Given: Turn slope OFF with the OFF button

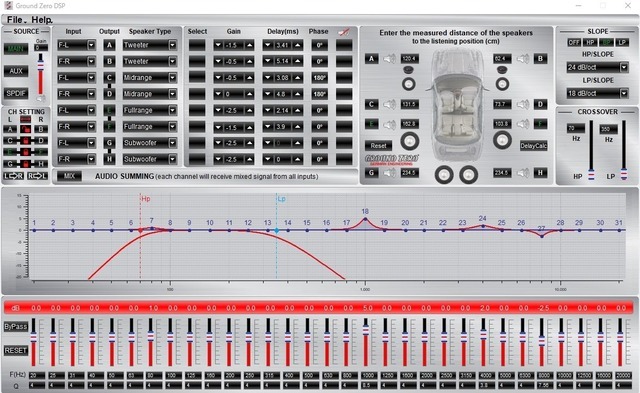Looking at the screenshot, I should point(574,42).
